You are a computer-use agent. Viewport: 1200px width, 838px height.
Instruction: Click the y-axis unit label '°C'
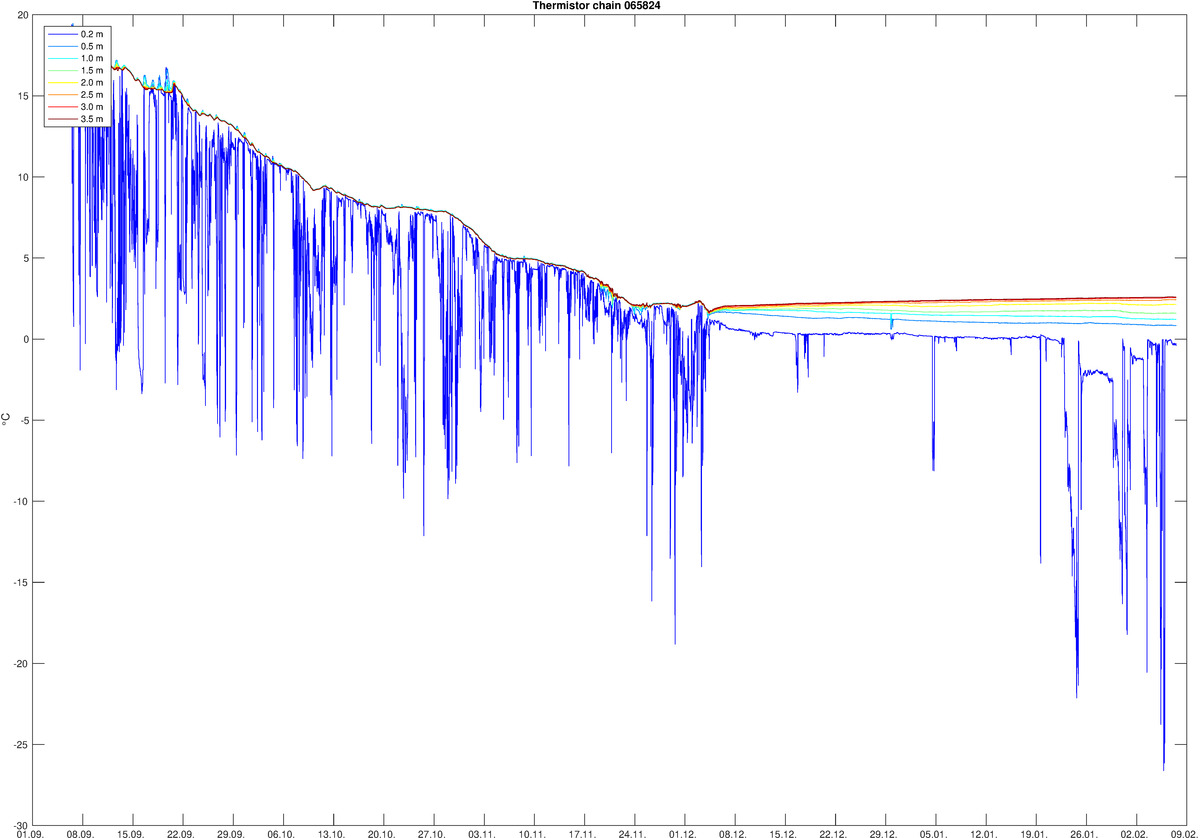point(6,420)
